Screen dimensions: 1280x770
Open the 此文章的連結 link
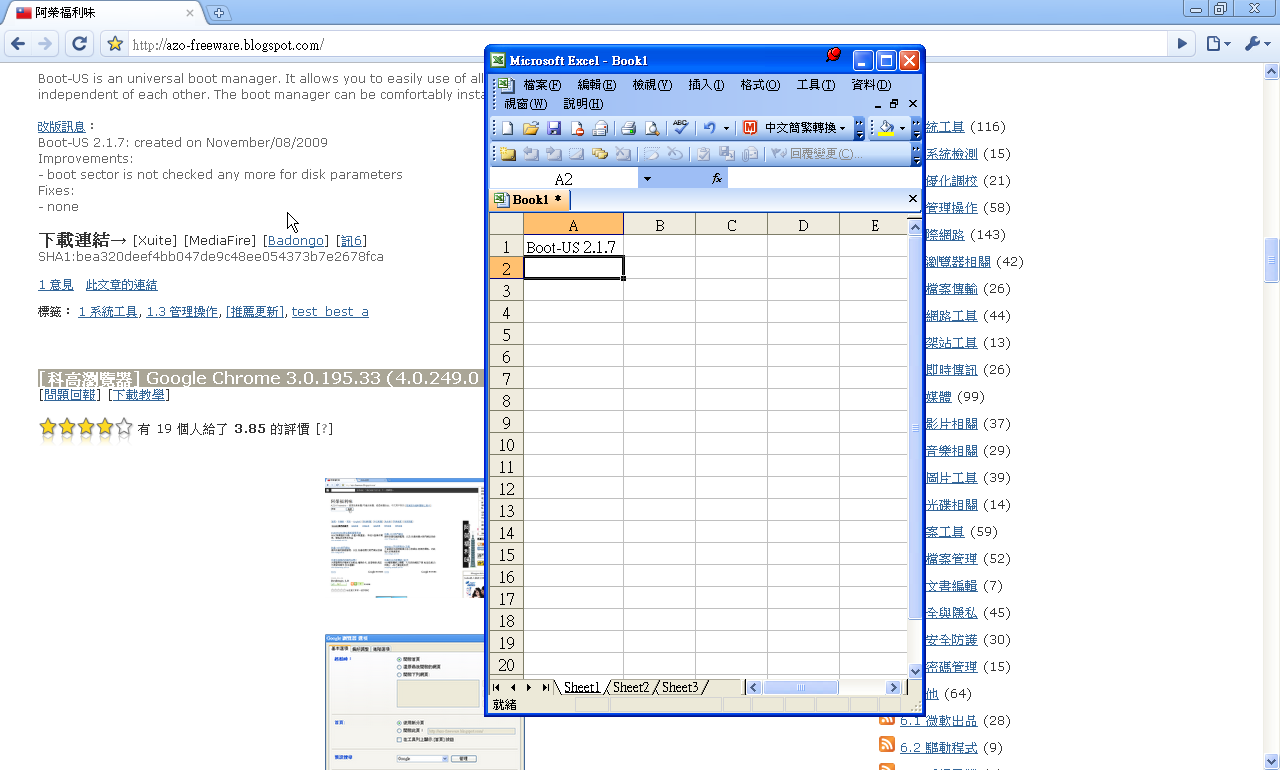click(121, 285)
